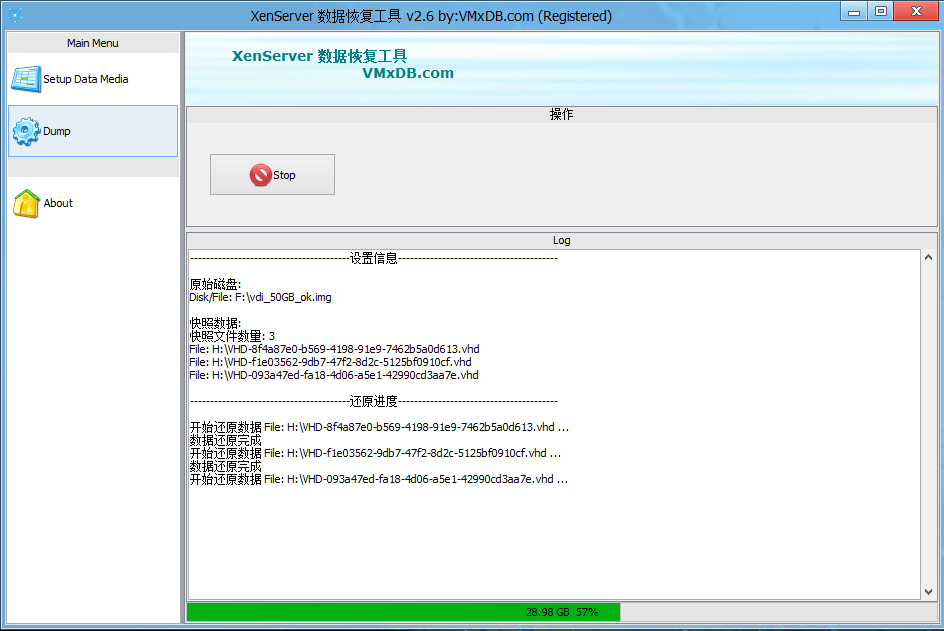The width and height of the screenshot is (944, 631).
Task: Click the 原始磁盘: log line
Action: tap(215, 284)
